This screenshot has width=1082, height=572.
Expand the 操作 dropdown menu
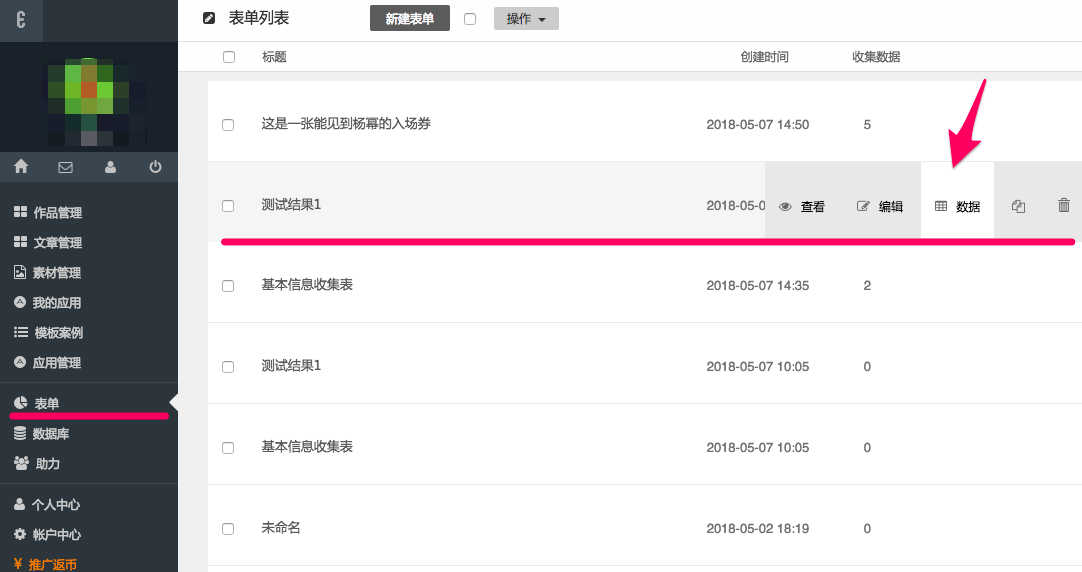(x=526, y=19)
